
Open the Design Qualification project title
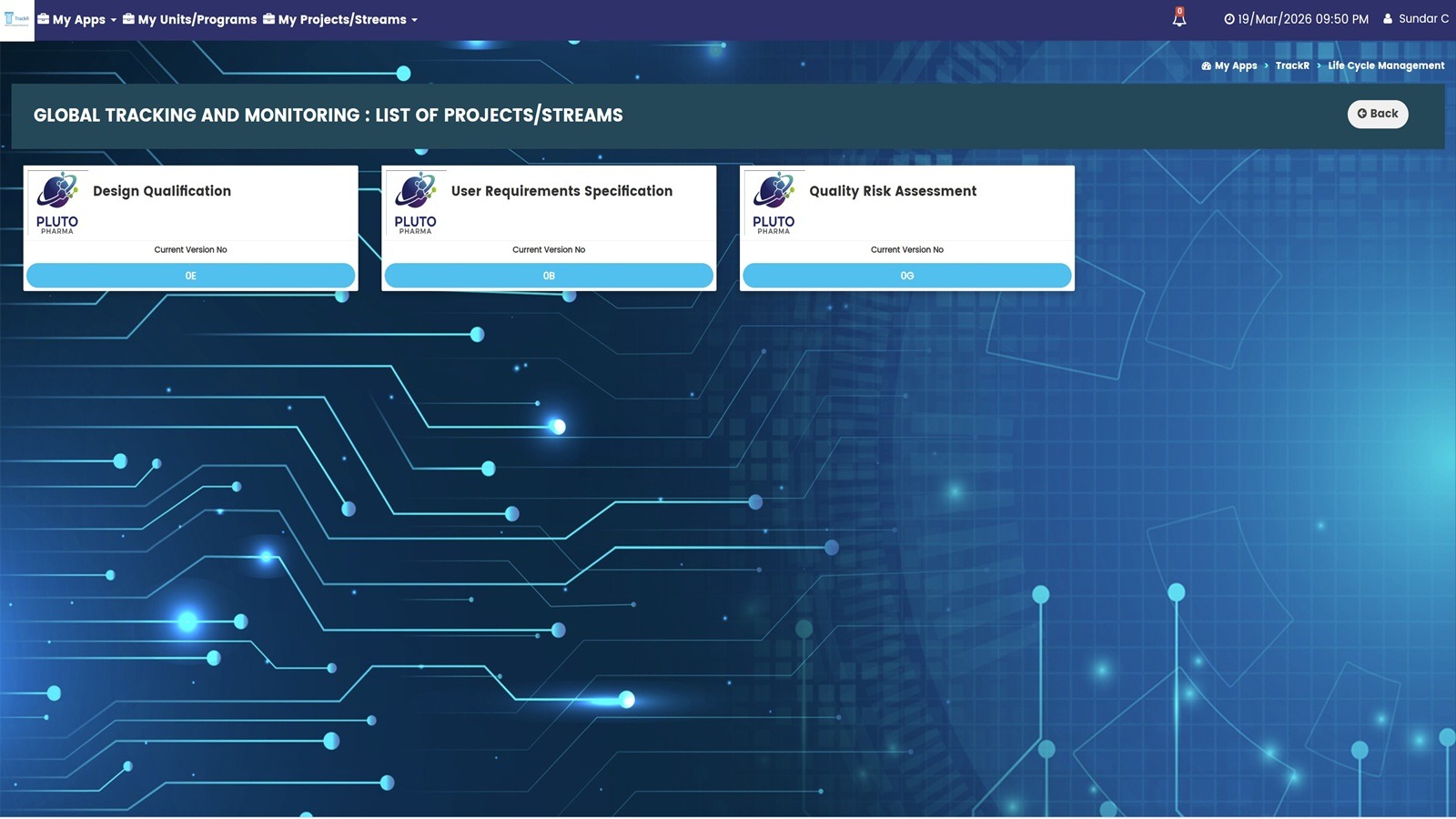tap(162, 191)
